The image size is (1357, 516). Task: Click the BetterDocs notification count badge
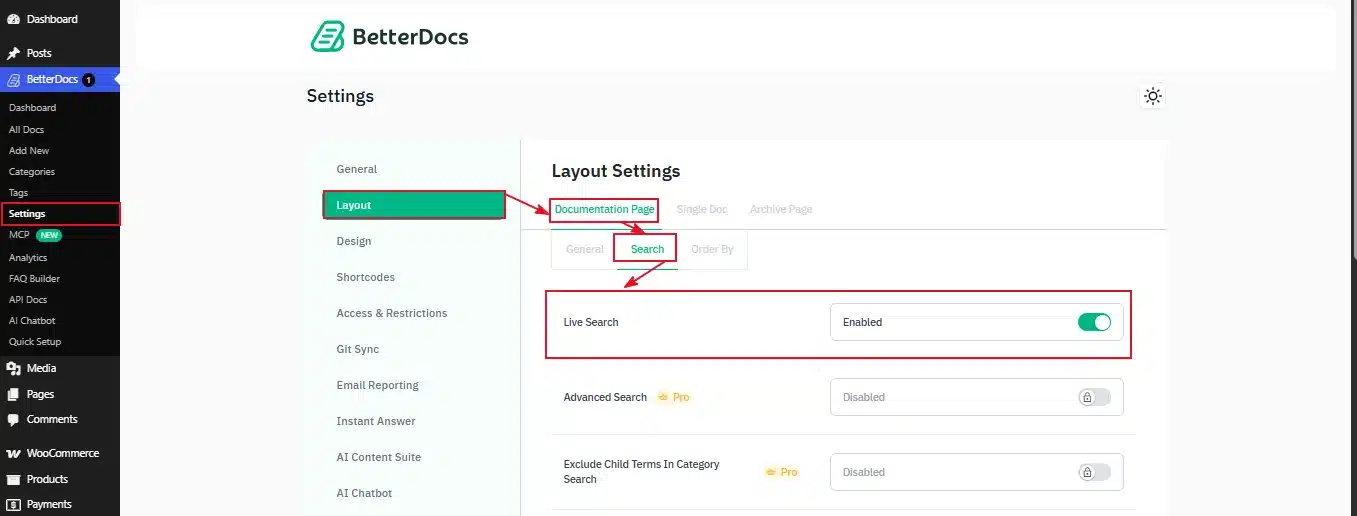point(89,80)
